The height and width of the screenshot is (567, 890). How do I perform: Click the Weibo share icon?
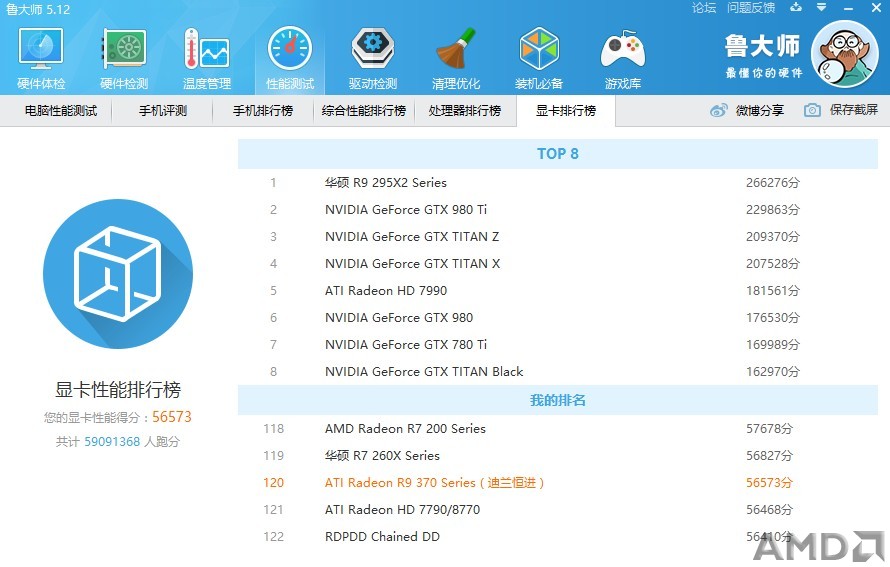click(x=719, y=110)
